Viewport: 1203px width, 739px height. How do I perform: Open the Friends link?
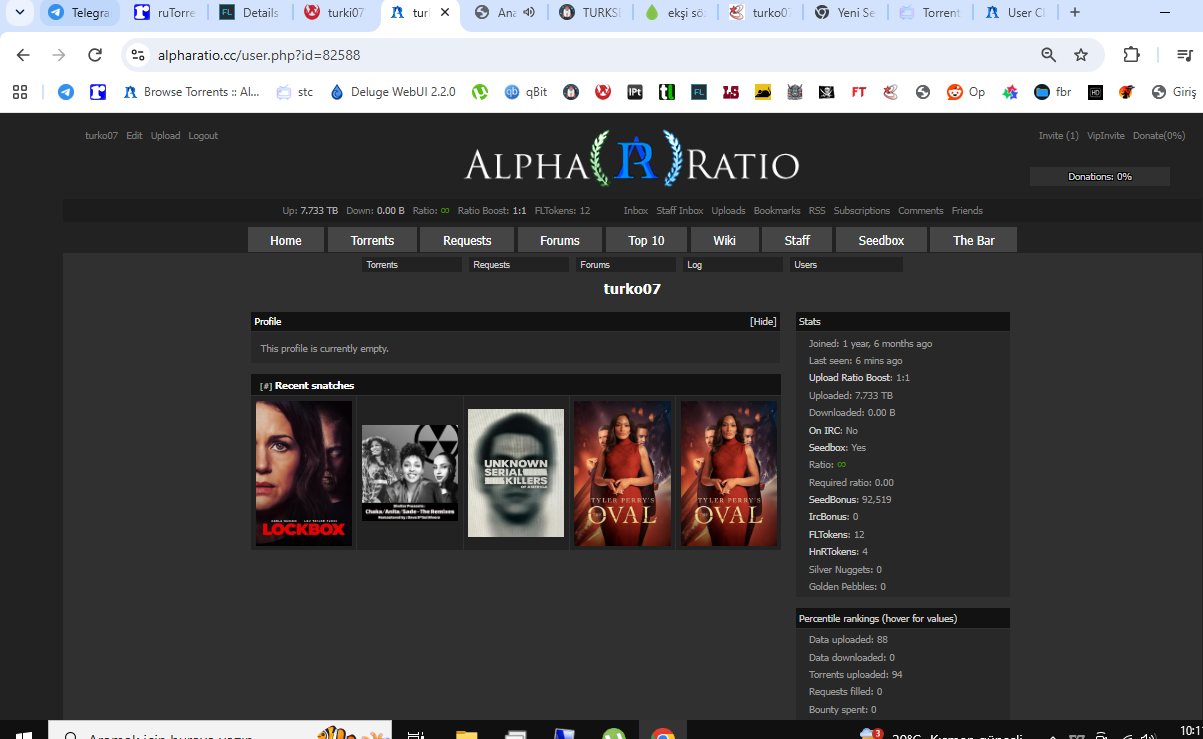click(x=967, y=211)
